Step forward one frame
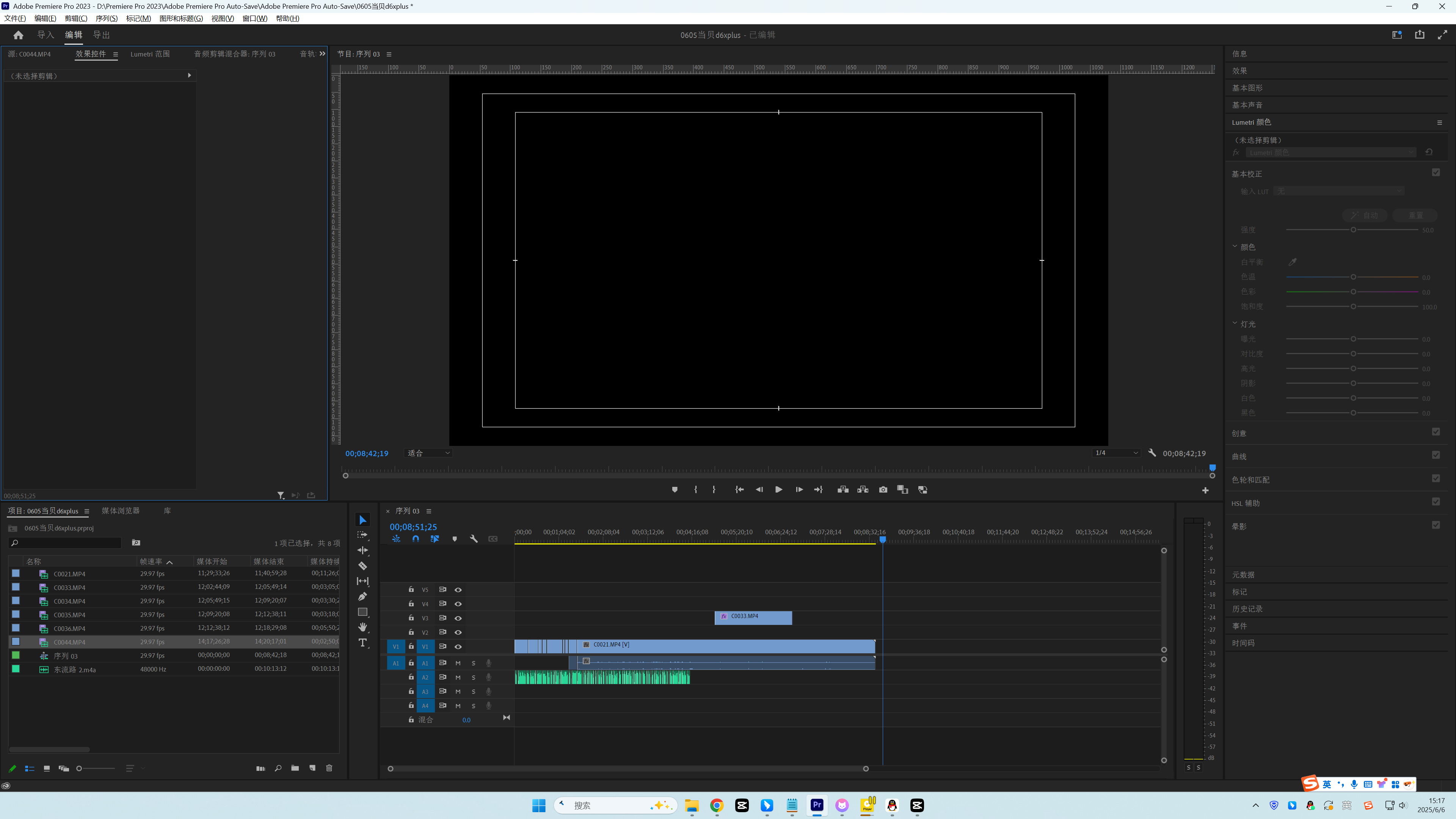The image size is (1456, 819). (799, 490)
